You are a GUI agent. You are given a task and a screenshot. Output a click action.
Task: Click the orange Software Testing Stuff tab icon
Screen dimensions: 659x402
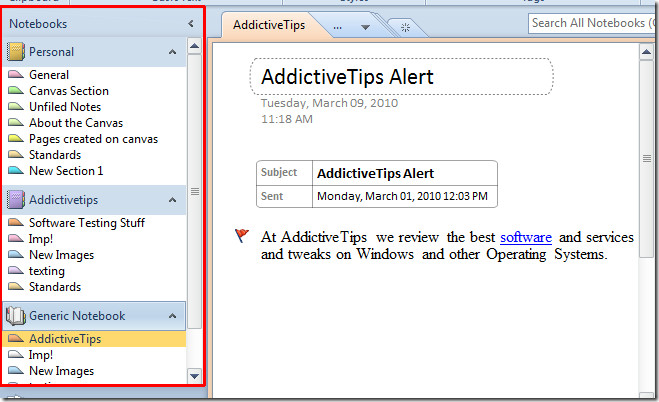(16, 222)
